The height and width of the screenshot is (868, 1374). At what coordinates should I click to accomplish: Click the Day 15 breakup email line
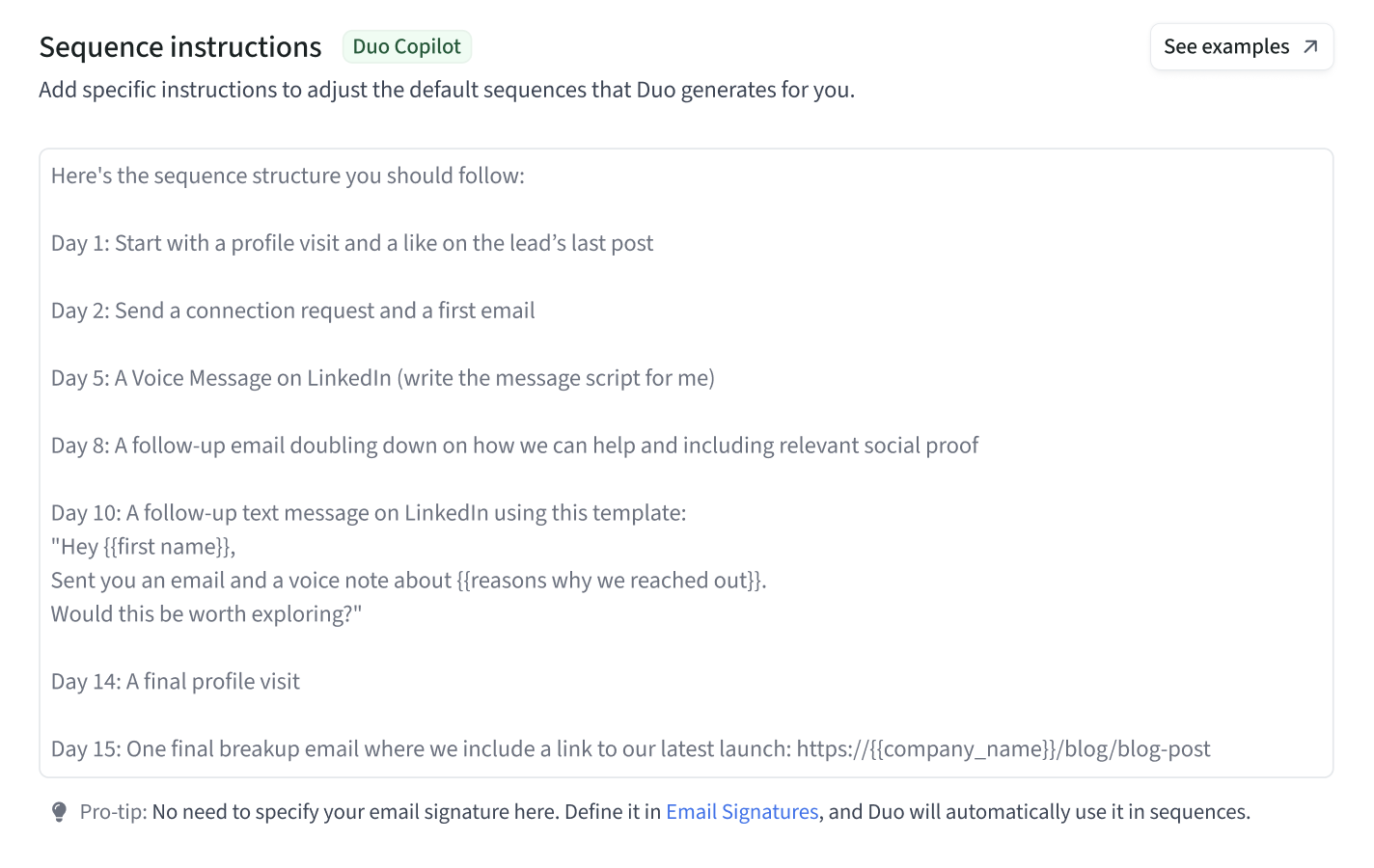tap(422, 750)
